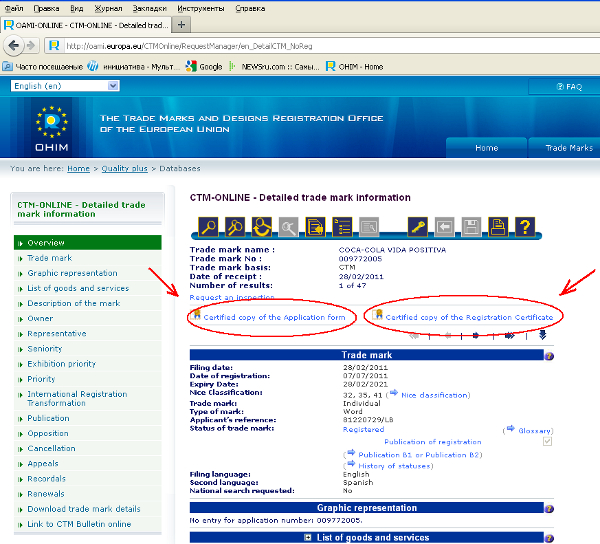Open Certified copy of the Application form
The image size is (600, 544).
(x=273, y=317)
